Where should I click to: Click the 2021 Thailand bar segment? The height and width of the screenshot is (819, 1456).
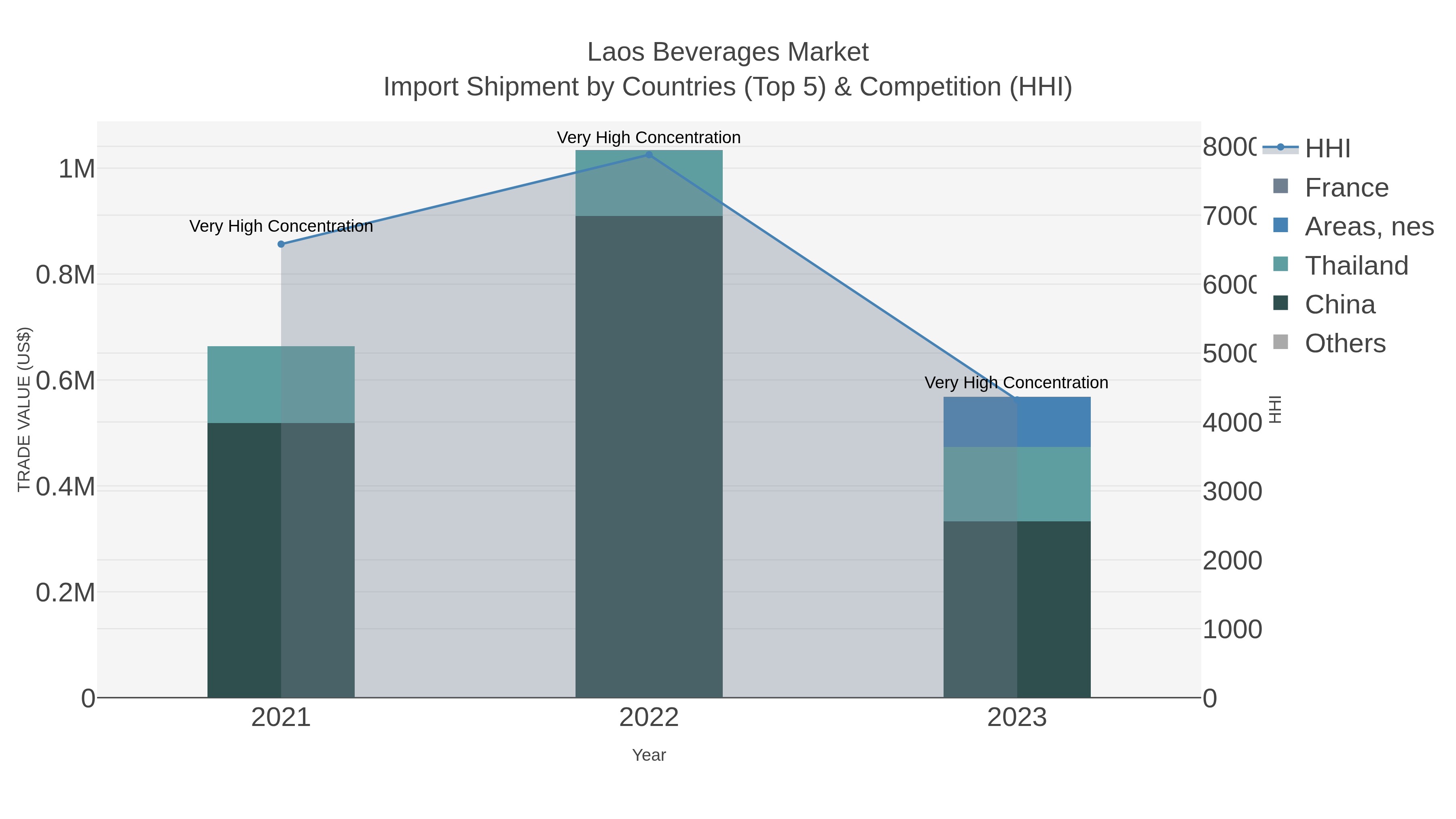(x=281, y=384)
